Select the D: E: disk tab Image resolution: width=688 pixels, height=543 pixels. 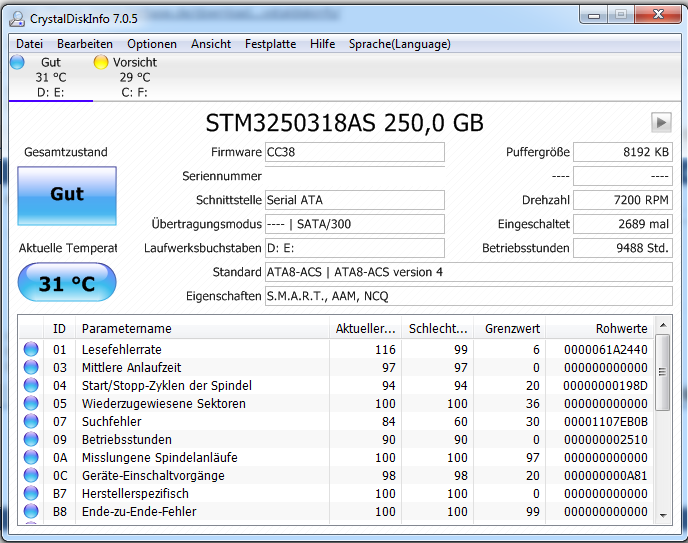pos(50,77)
